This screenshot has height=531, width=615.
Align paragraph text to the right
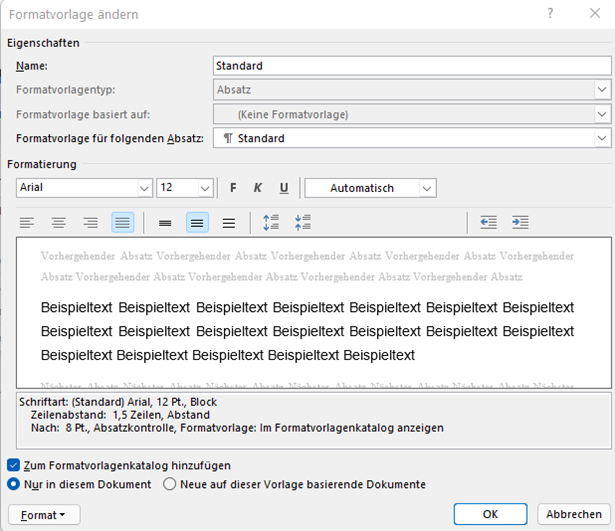click(91, 223)
